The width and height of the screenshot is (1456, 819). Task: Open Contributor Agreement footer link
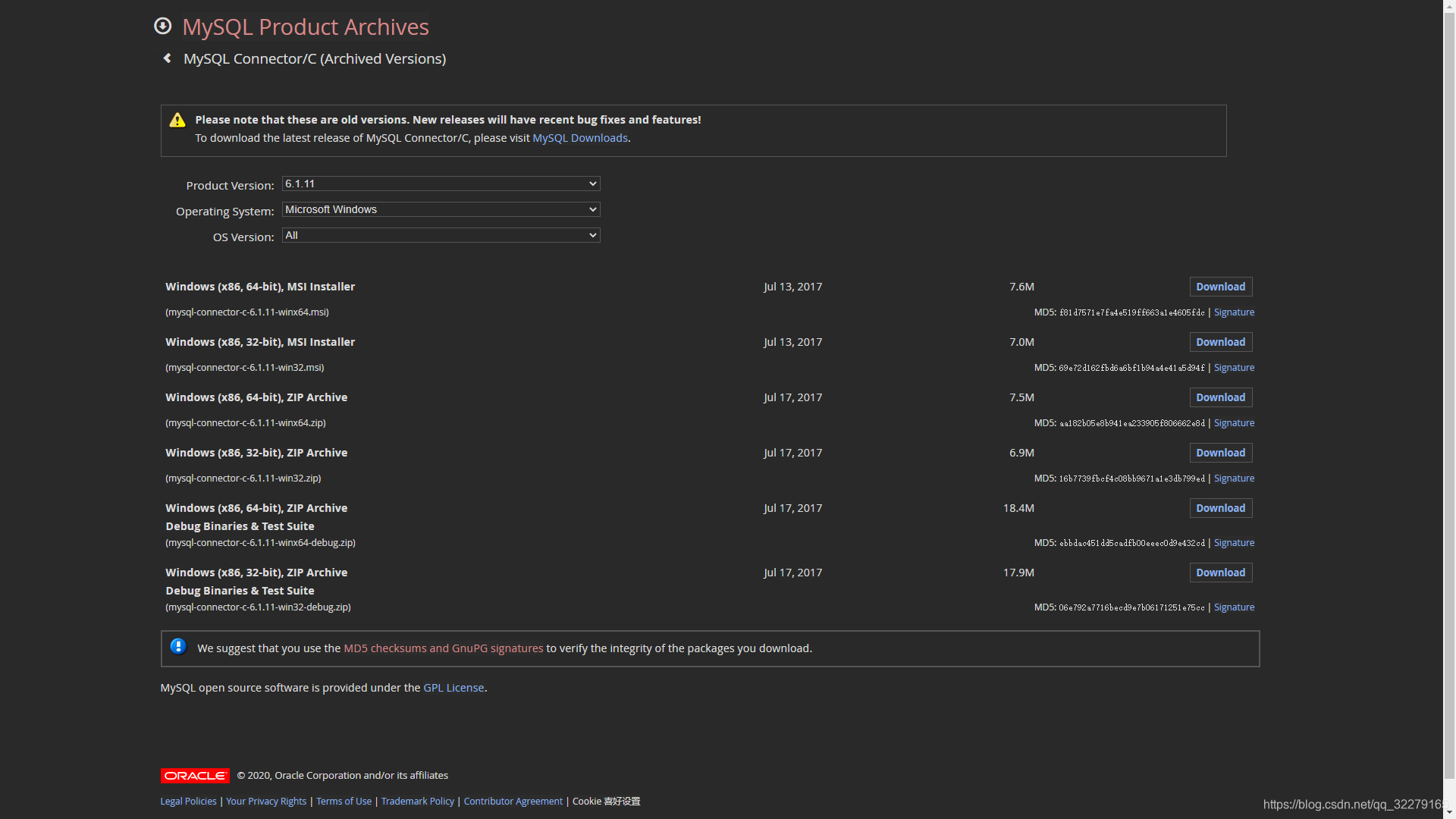pos(513,802)
